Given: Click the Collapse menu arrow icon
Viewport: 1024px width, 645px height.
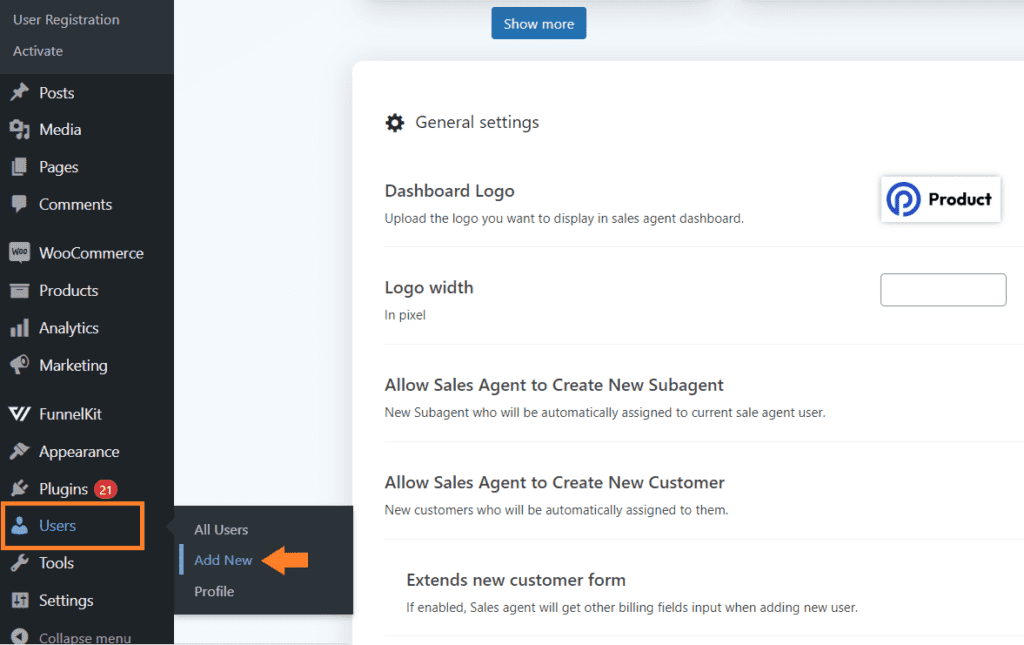Looking at the screenshot, I should [x=20, y=637].
